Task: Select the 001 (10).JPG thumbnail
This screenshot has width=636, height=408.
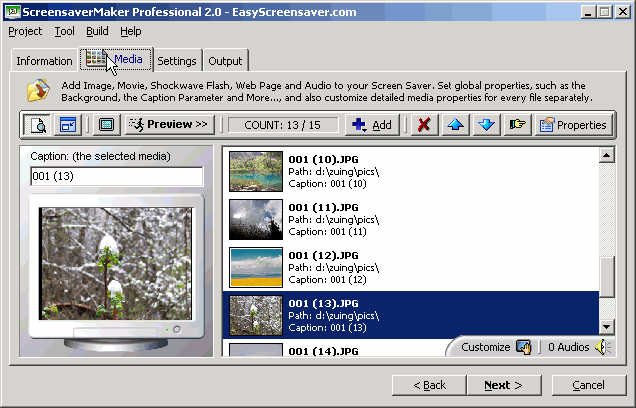Action: click(x=256, y=171)
